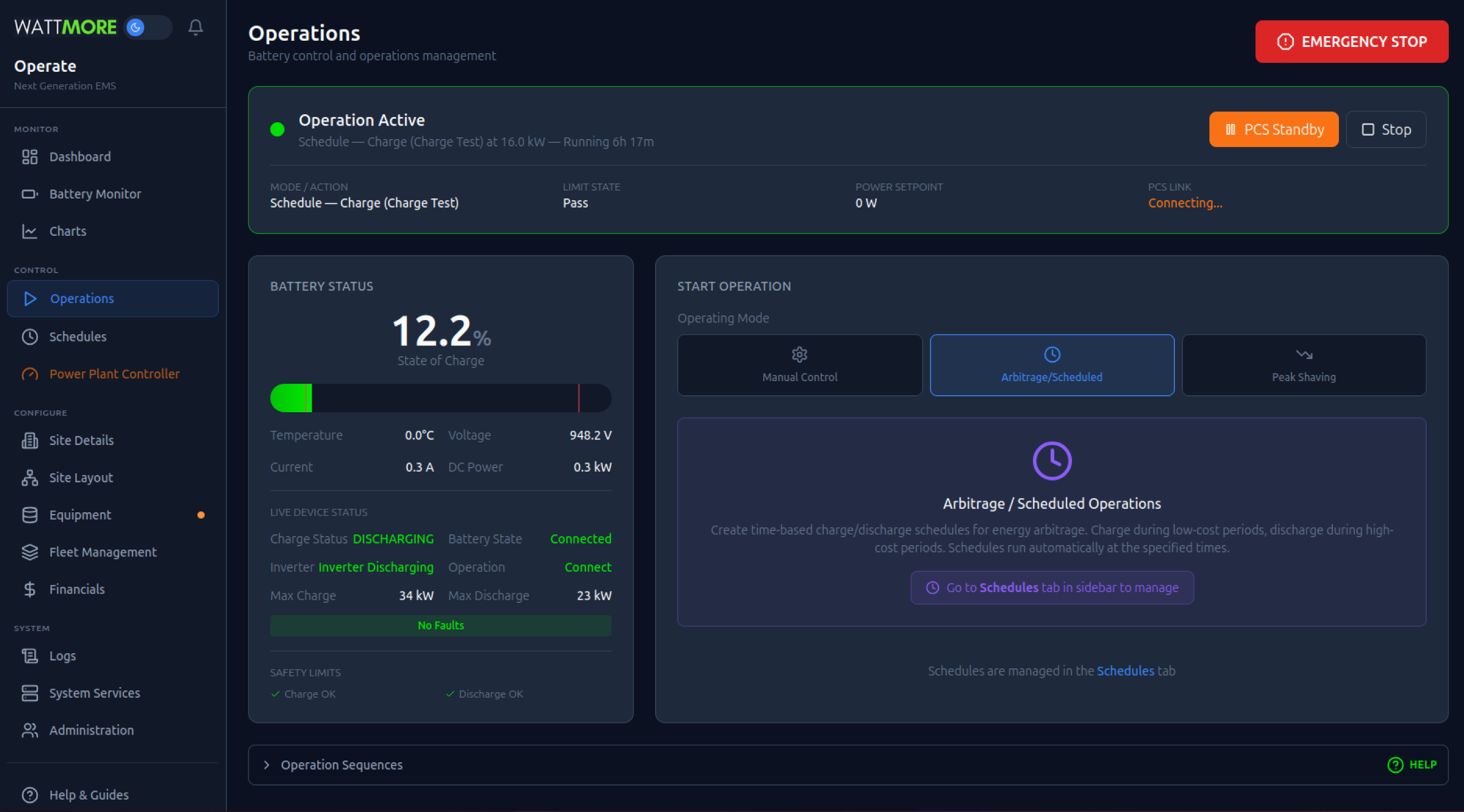Click the Stop operation button
Screen dimensions: 1464x812
pos(1385,129)
